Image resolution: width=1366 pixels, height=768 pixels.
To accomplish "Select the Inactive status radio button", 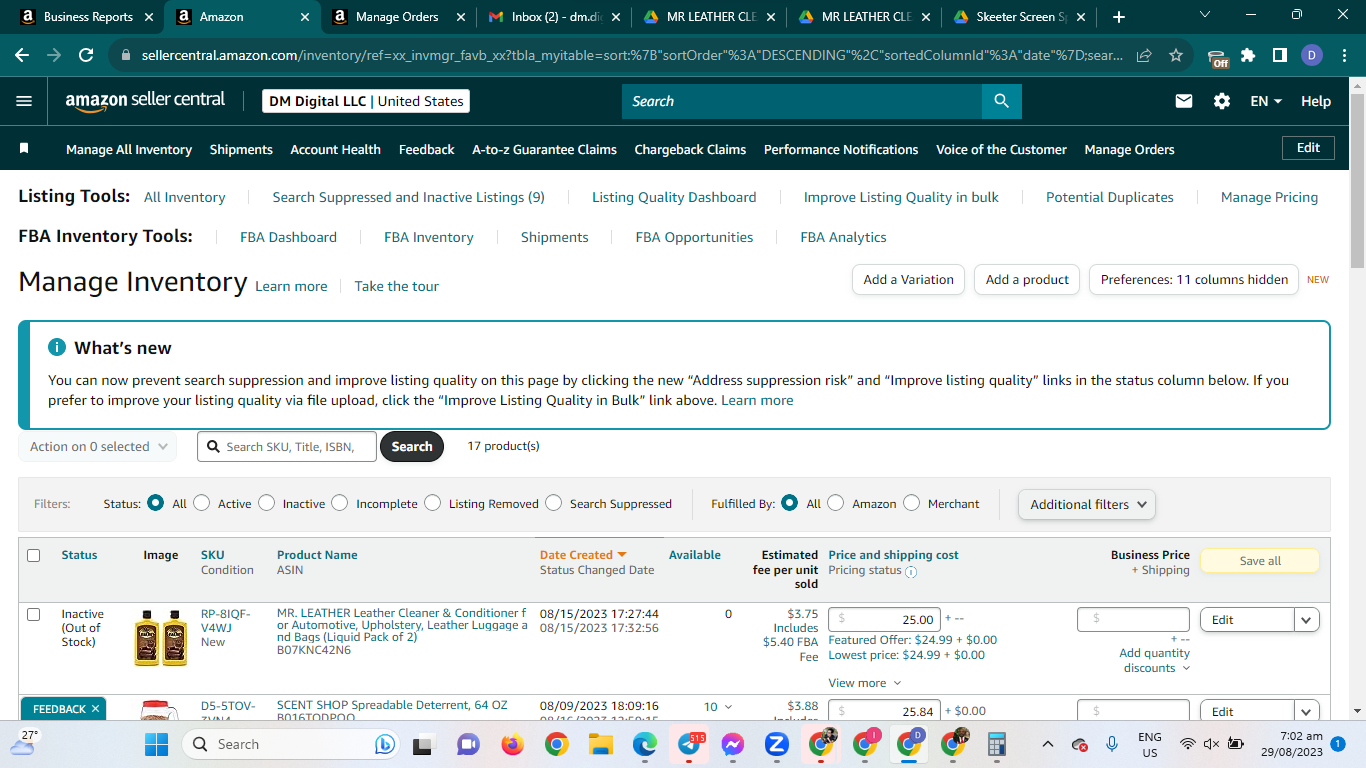I will (266, 503).
